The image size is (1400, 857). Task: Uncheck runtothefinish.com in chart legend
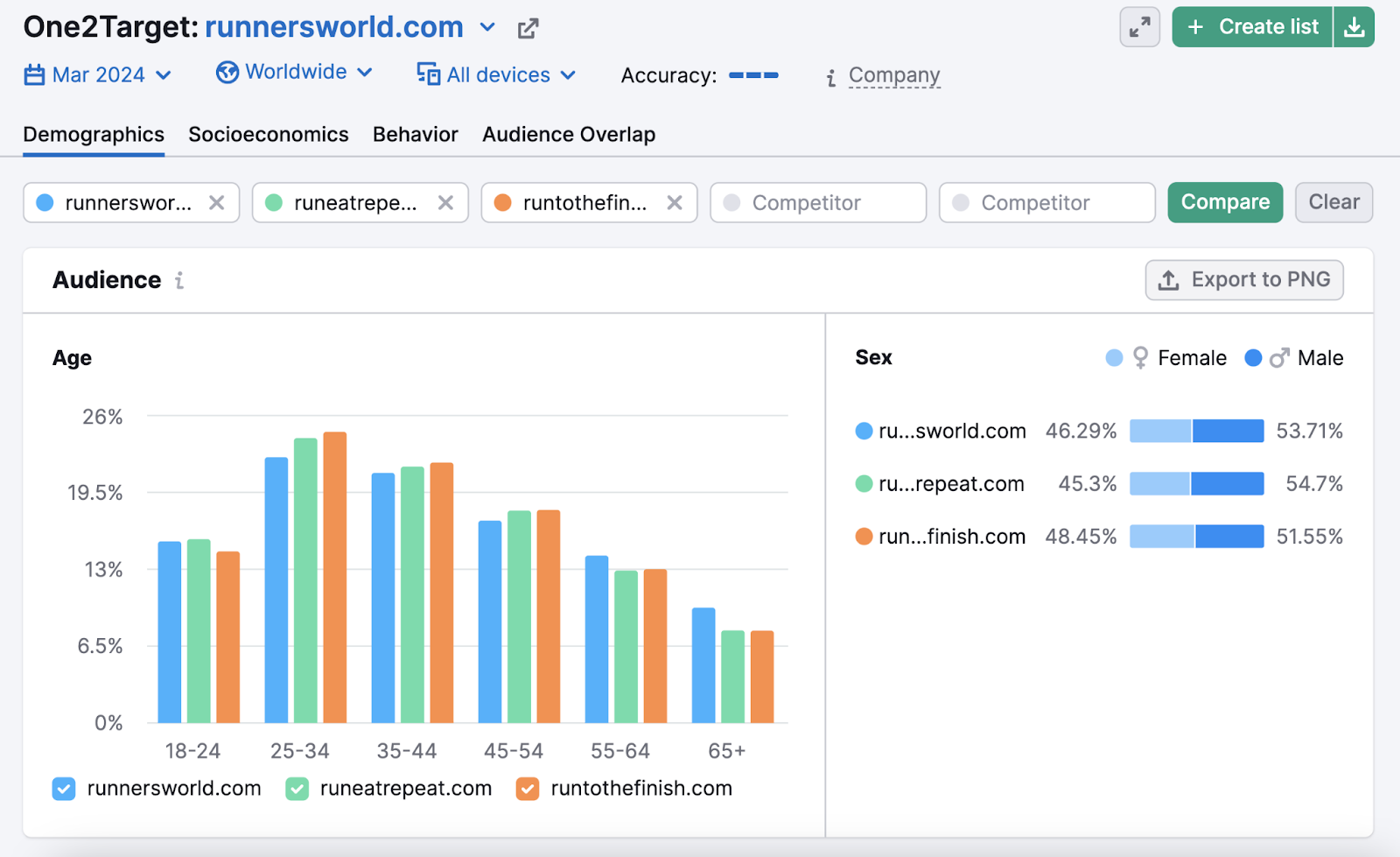528,789
